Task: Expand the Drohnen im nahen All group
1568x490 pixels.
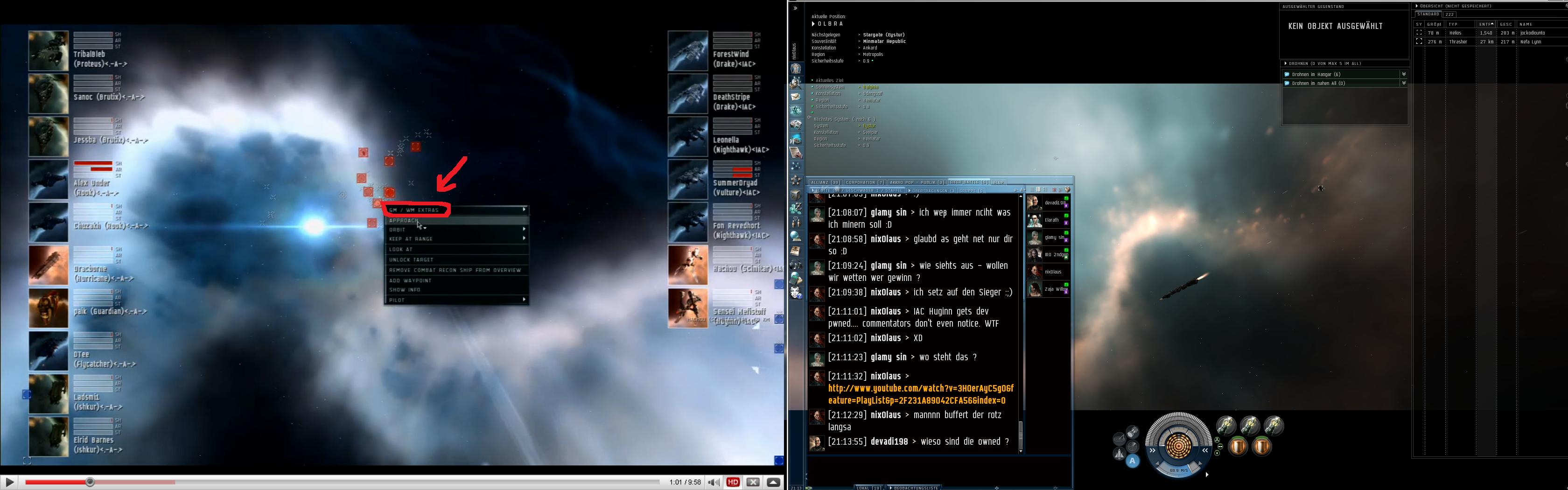Action: 1404,83
